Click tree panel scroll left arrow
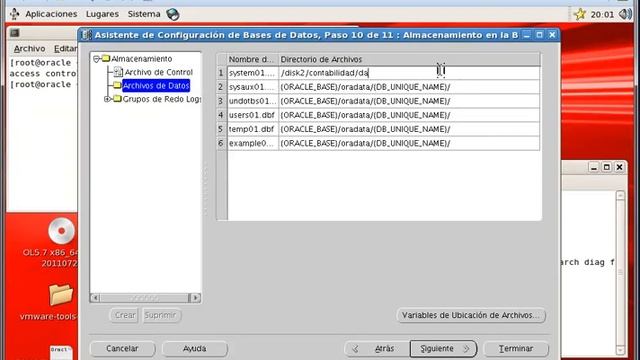 pos(95,298)
